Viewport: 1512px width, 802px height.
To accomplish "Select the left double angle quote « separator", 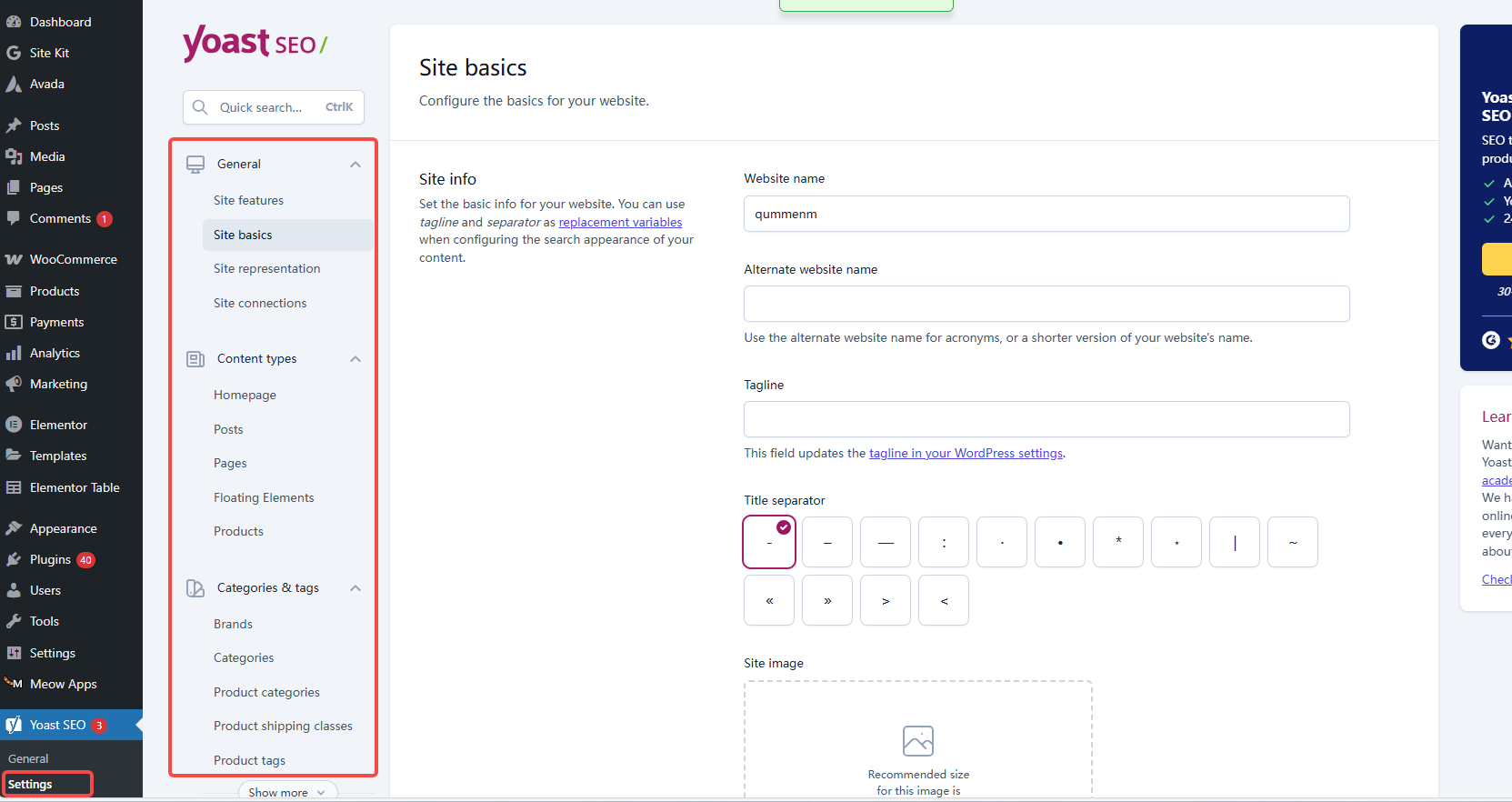I will pos(769,600).
